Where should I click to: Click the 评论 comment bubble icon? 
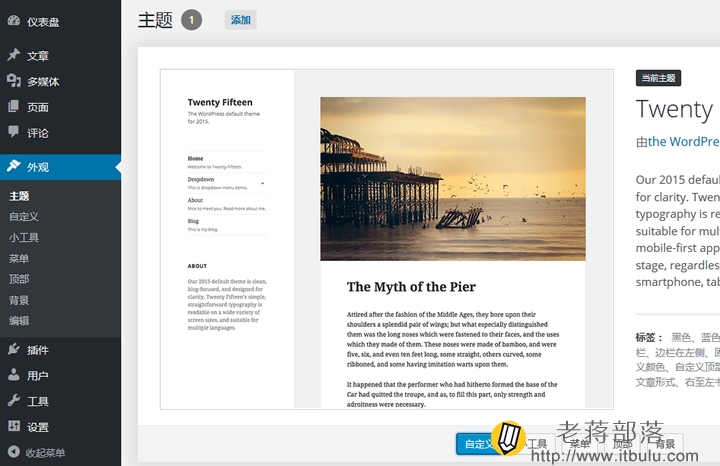pyautogui.click(x=14, y=132)
